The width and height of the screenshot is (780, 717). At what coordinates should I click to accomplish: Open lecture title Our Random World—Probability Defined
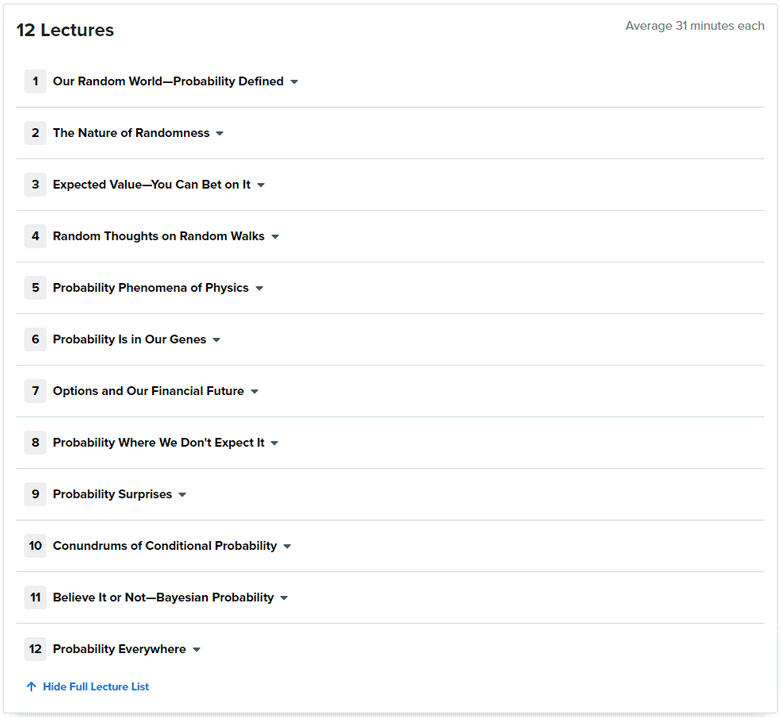(x=168, y=81)
